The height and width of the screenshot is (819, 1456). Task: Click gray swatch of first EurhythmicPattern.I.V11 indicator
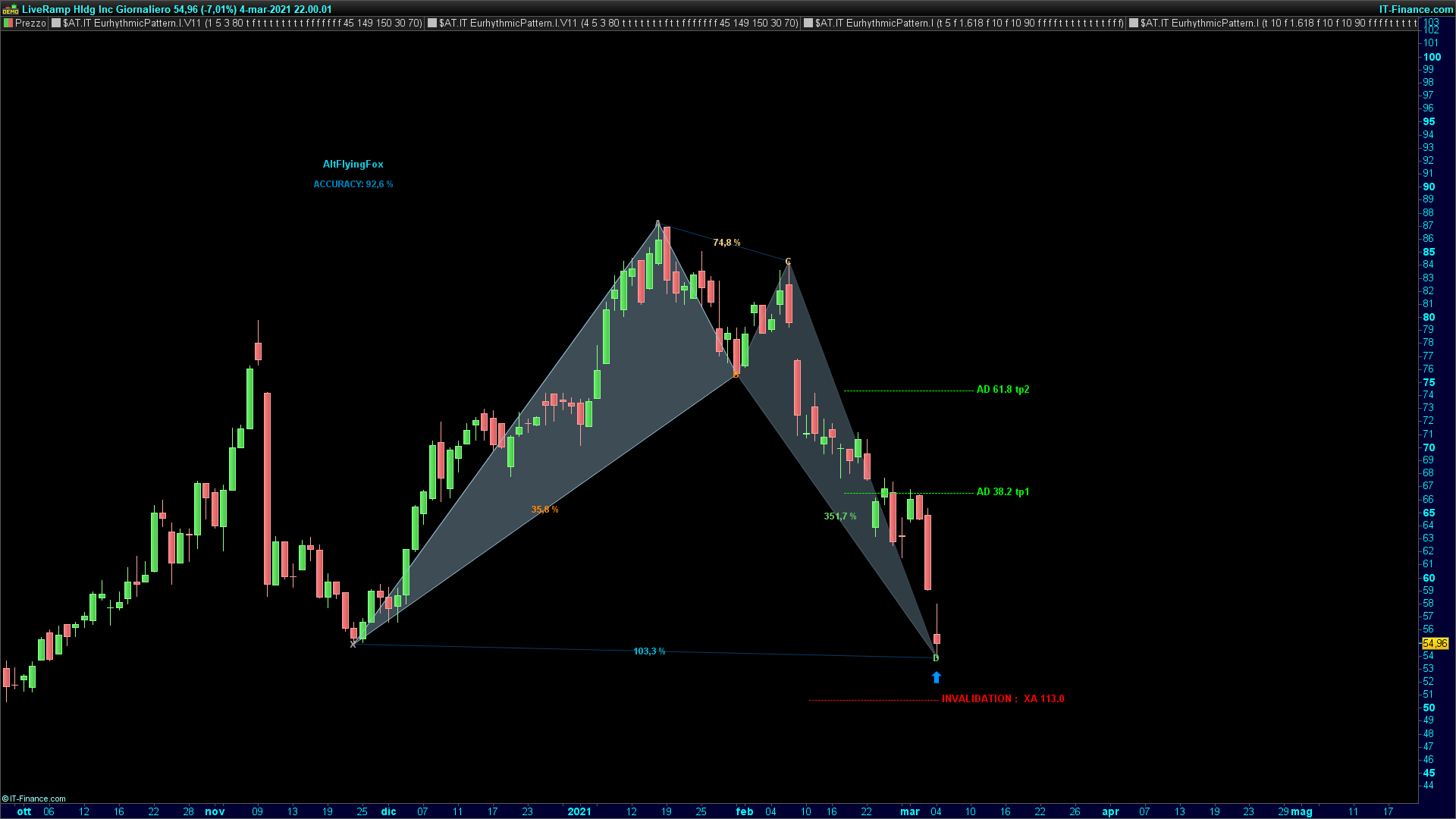[56, 24]
